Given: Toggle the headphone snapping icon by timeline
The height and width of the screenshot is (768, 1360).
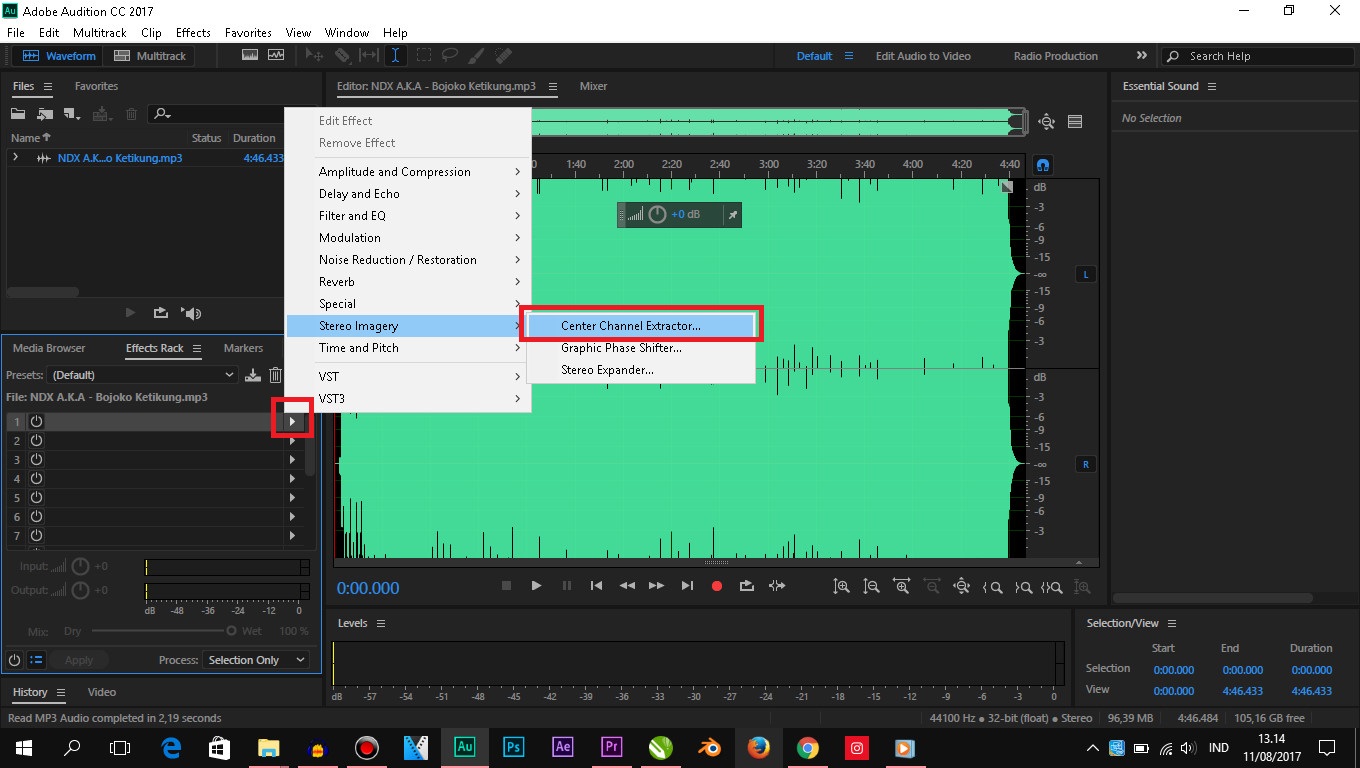Looking at the screenshot, I should pos(1042,164).
